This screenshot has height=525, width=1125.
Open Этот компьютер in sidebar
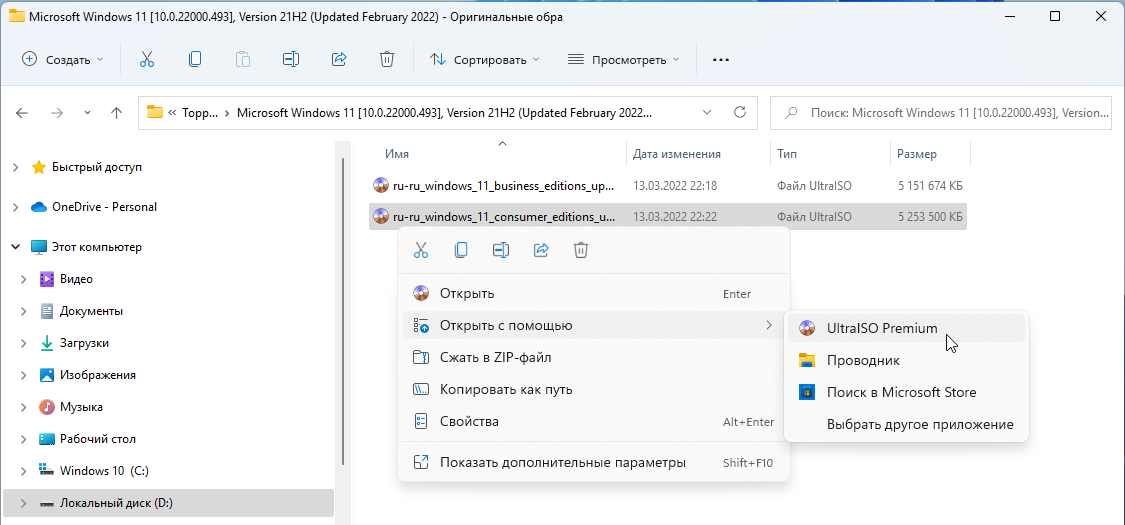pyautogui.click(x=97, y=247)
